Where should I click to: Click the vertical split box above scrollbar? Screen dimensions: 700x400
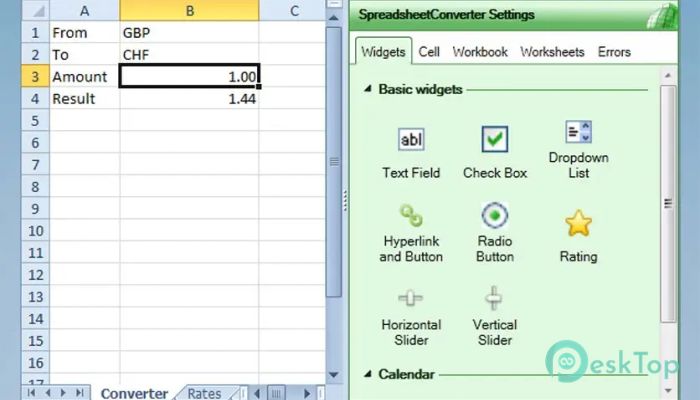coord(333,4)
